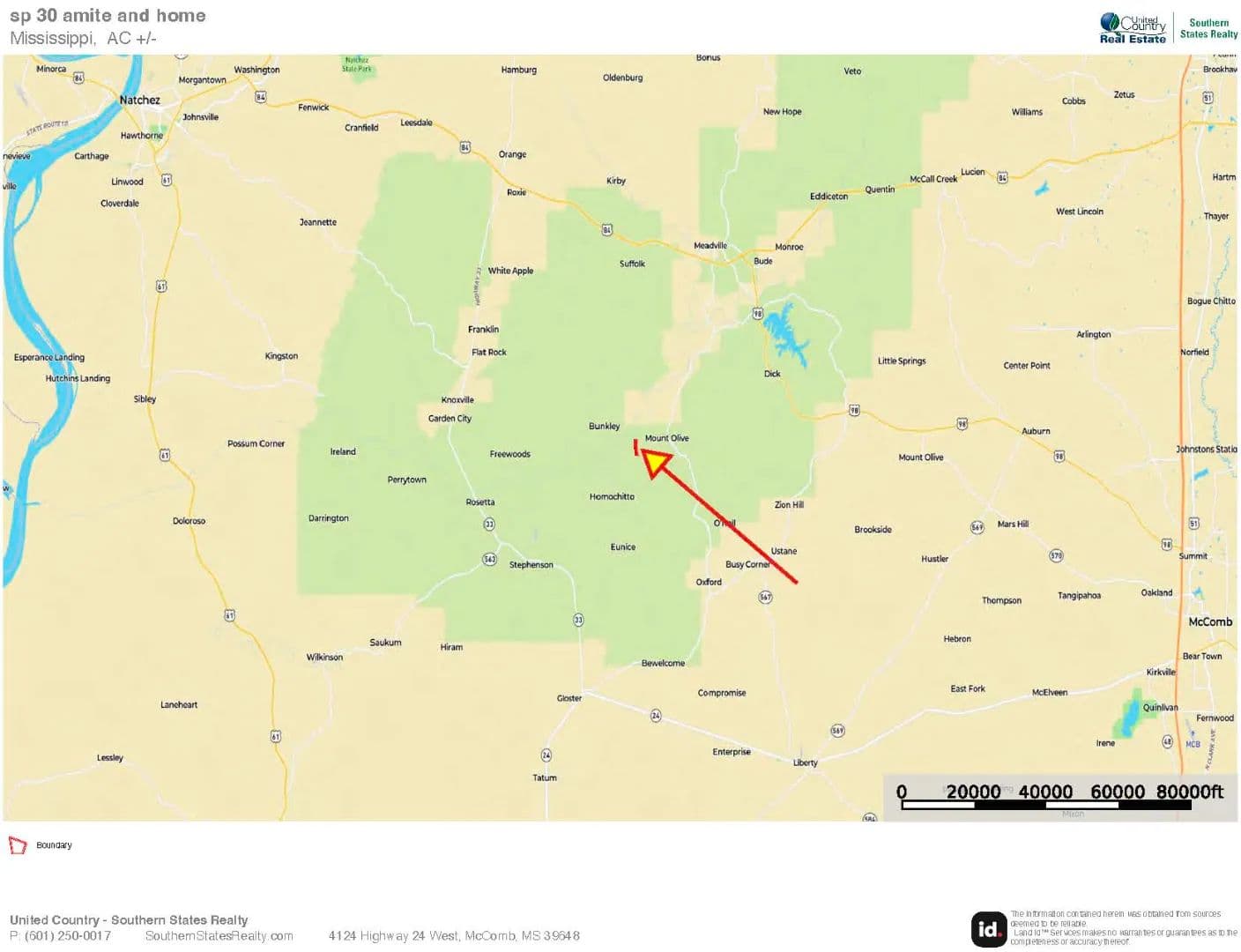Click the Highway 567 shield near Oxford
The width and height of the screenshot is (1241, 952).
click(x=765, y=598)
